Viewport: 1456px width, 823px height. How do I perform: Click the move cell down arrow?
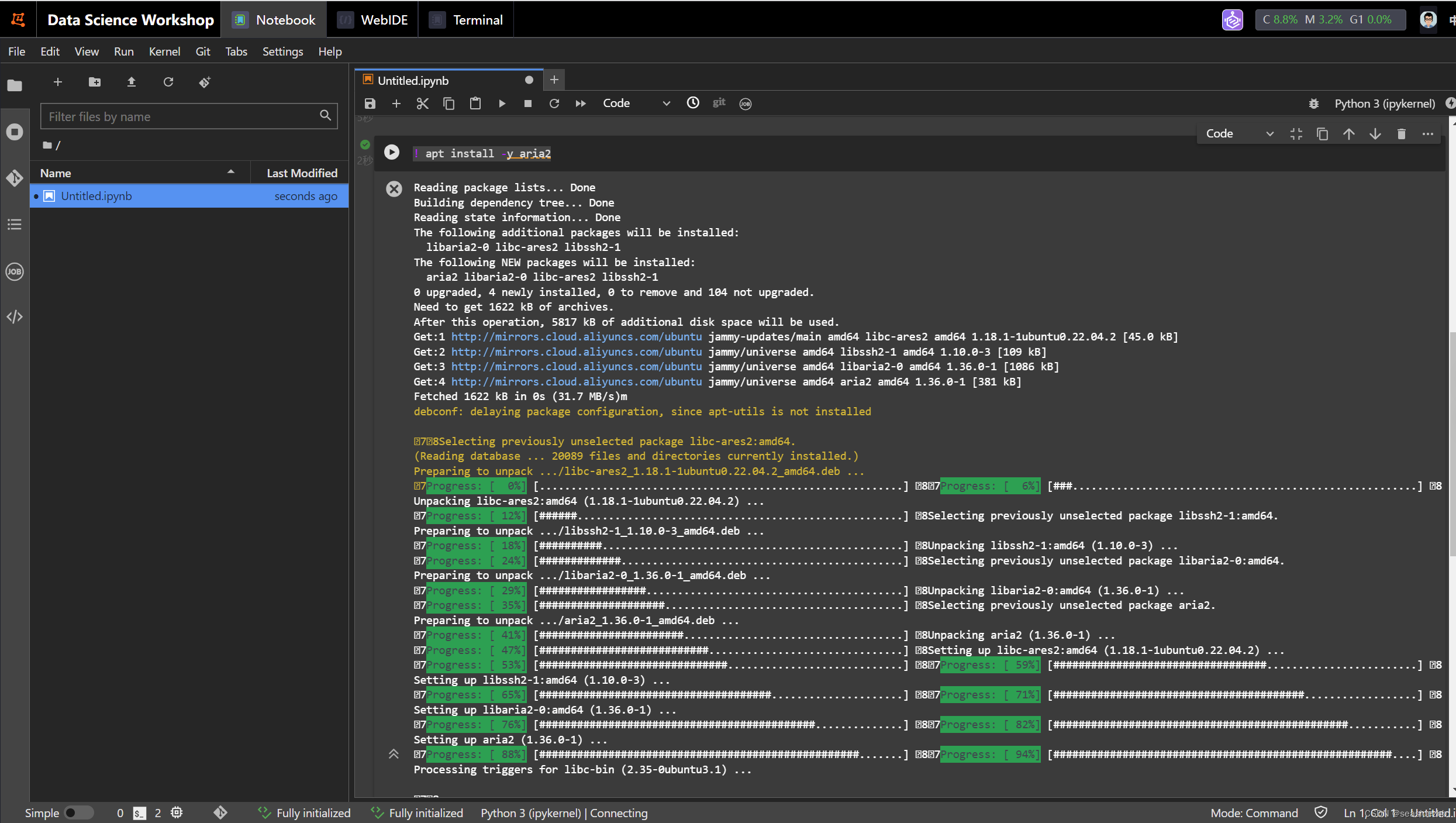click(x=1374, y=133)
